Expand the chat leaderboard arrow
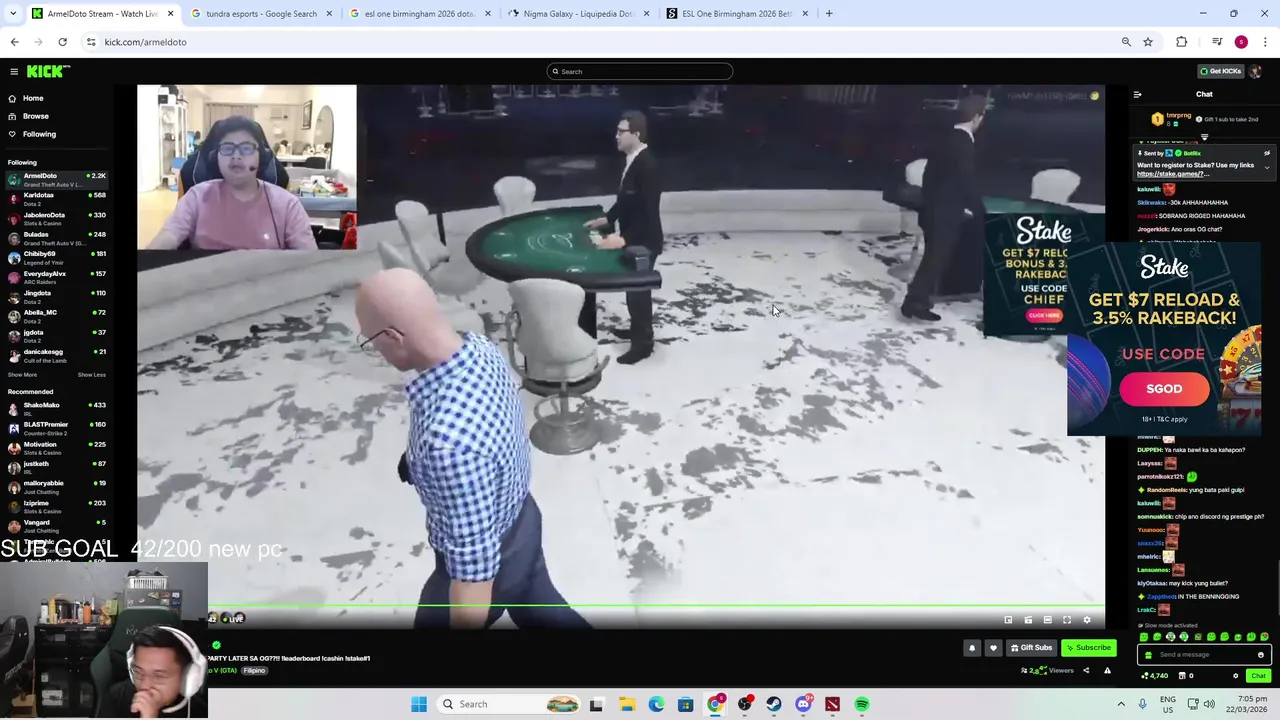Image resolution: width=1280 pixels, height=720 pixels. [x=1204, y=137]
